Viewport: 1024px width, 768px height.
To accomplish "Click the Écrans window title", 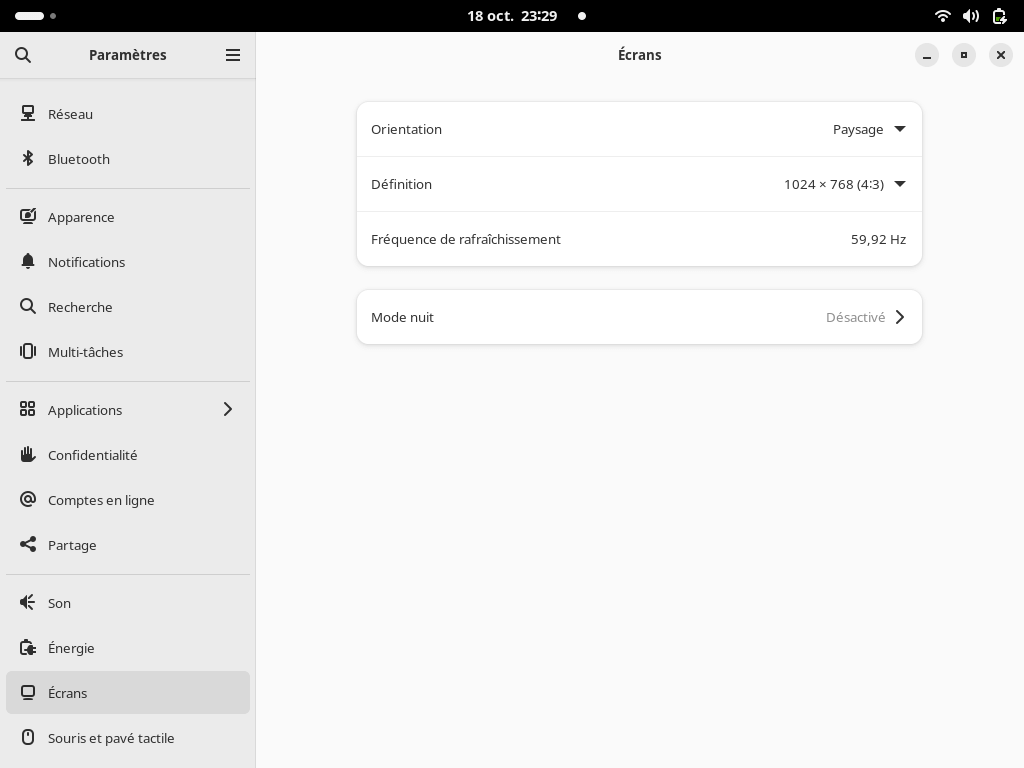I will [640, 55].
